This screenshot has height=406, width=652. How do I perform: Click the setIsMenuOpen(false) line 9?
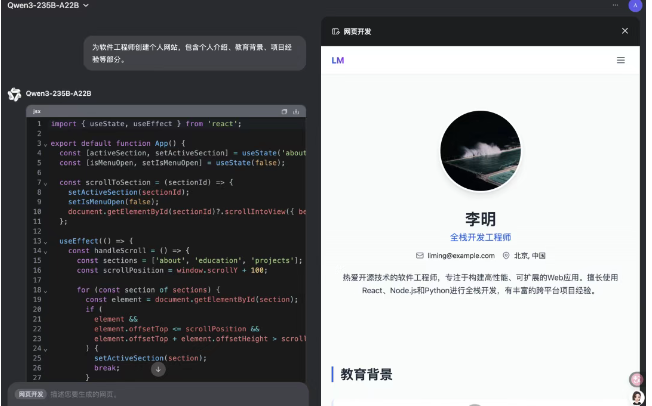coord(114,202)
